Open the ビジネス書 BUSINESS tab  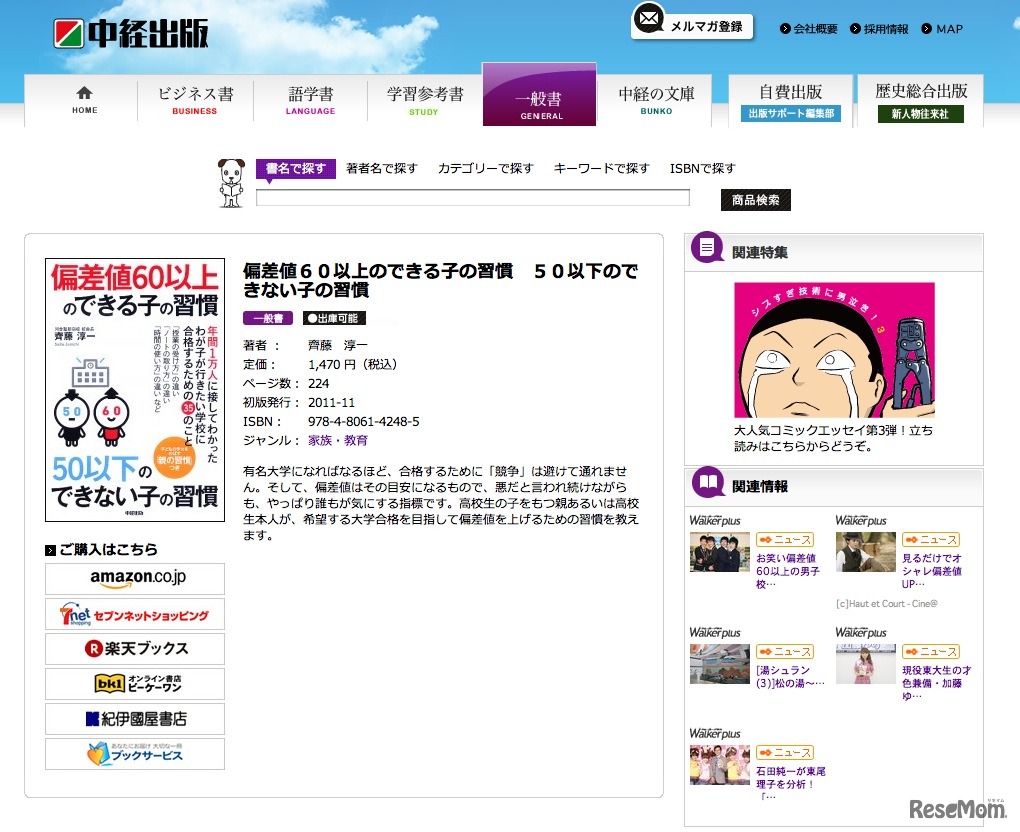point(195,101)
